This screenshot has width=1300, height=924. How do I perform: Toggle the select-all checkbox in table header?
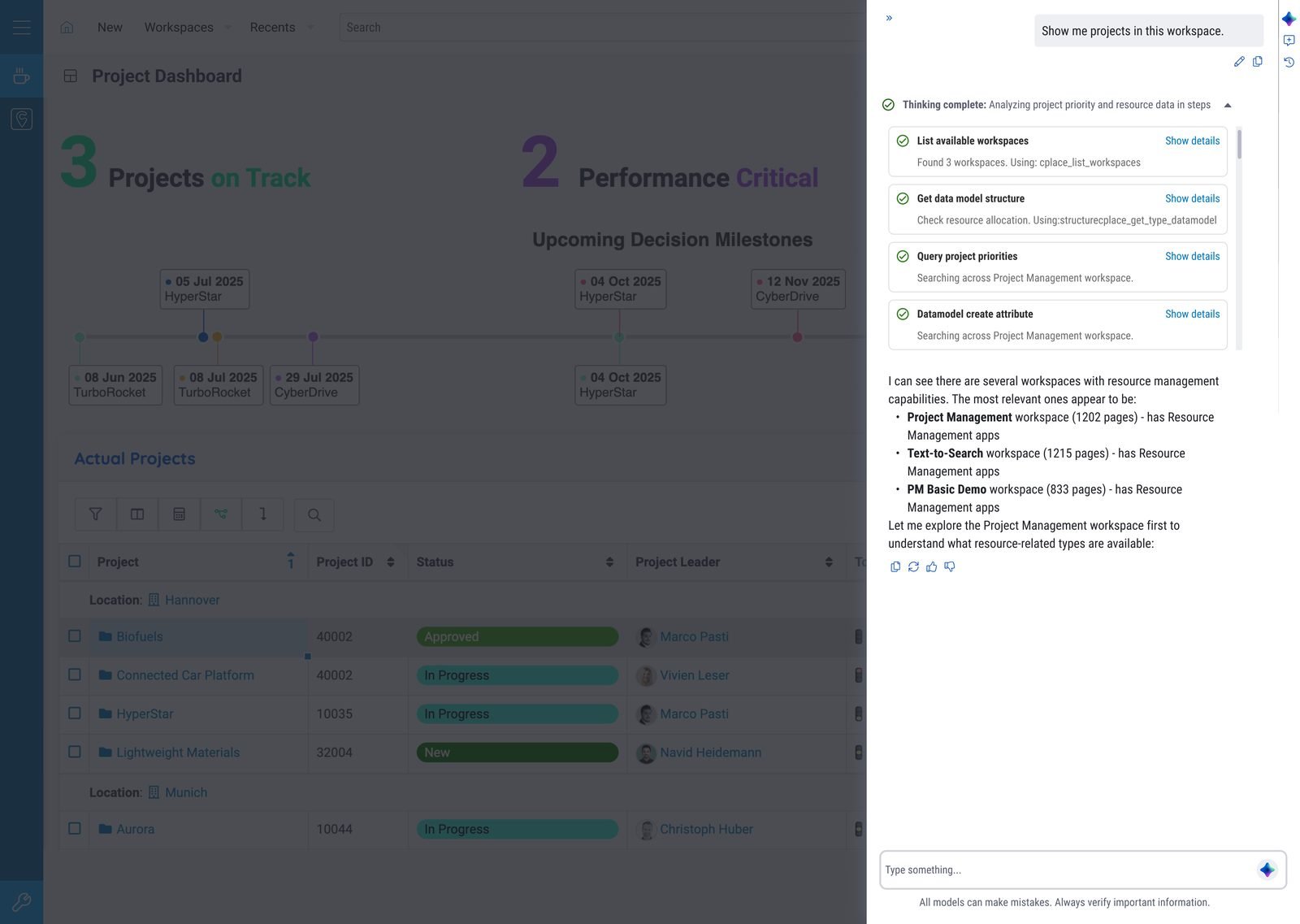pos(75,562)
